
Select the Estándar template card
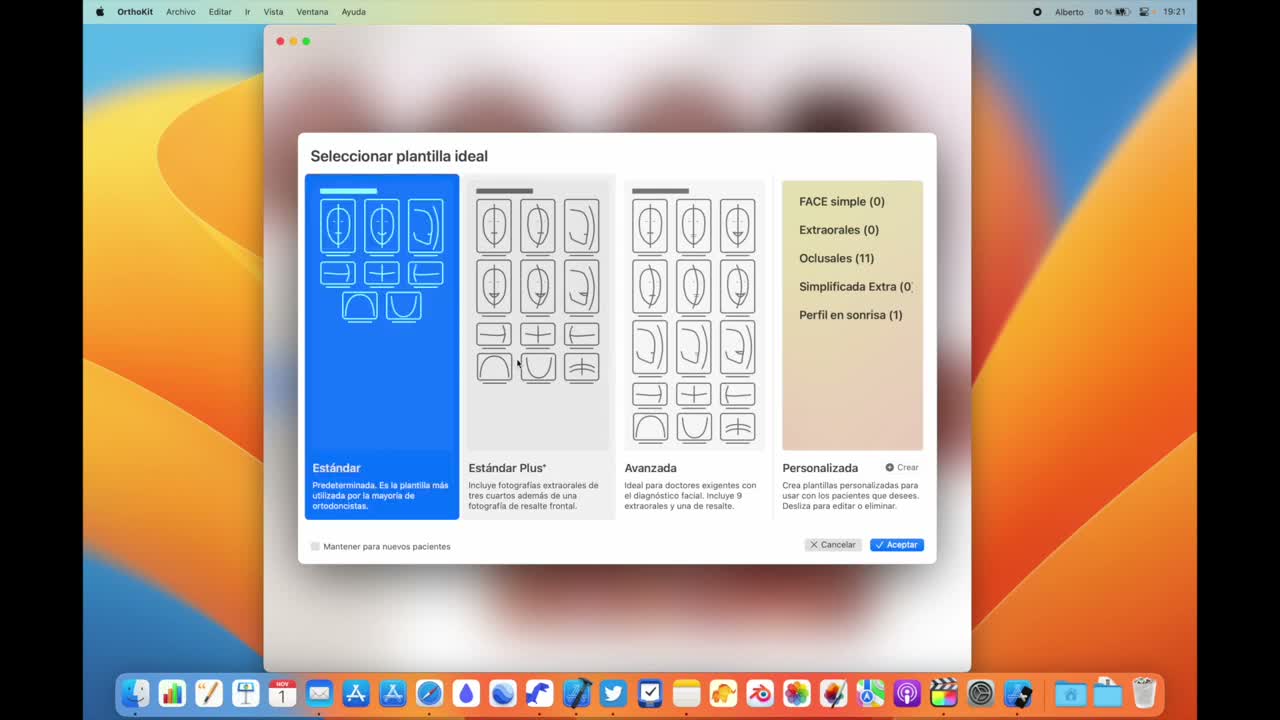382,346
